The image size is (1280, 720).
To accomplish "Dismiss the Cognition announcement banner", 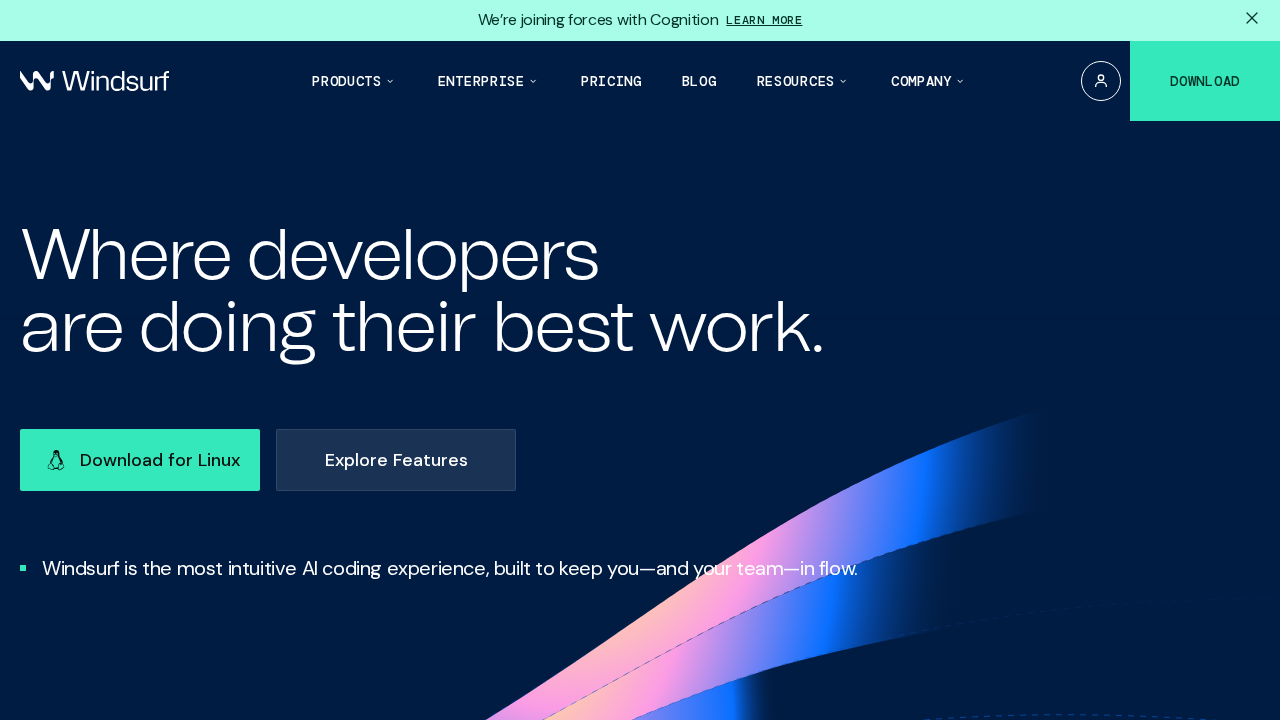I will coord(1251,18).
